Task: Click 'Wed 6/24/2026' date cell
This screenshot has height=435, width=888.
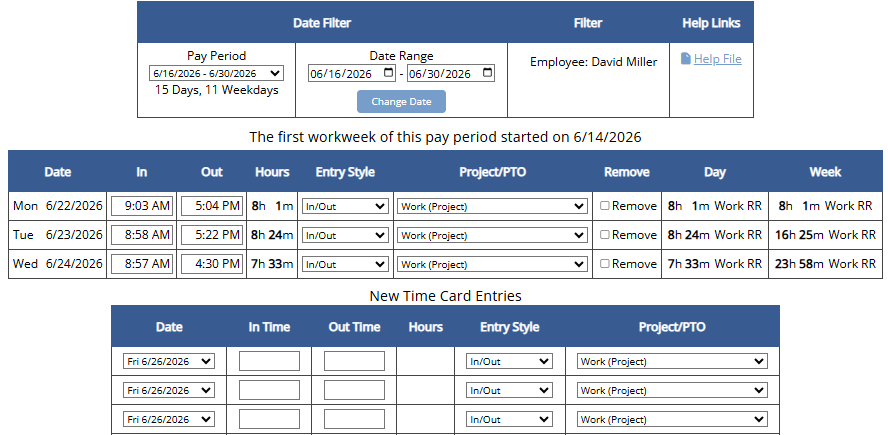Action: tap(58, 263)
